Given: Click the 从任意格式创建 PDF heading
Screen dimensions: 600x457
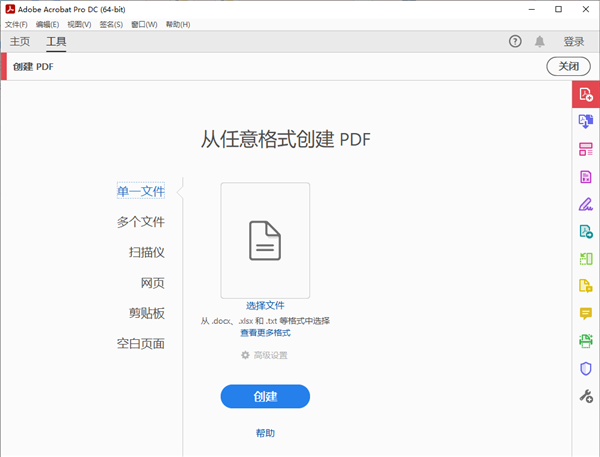Looking at the screenshot, I should point(286,139).
